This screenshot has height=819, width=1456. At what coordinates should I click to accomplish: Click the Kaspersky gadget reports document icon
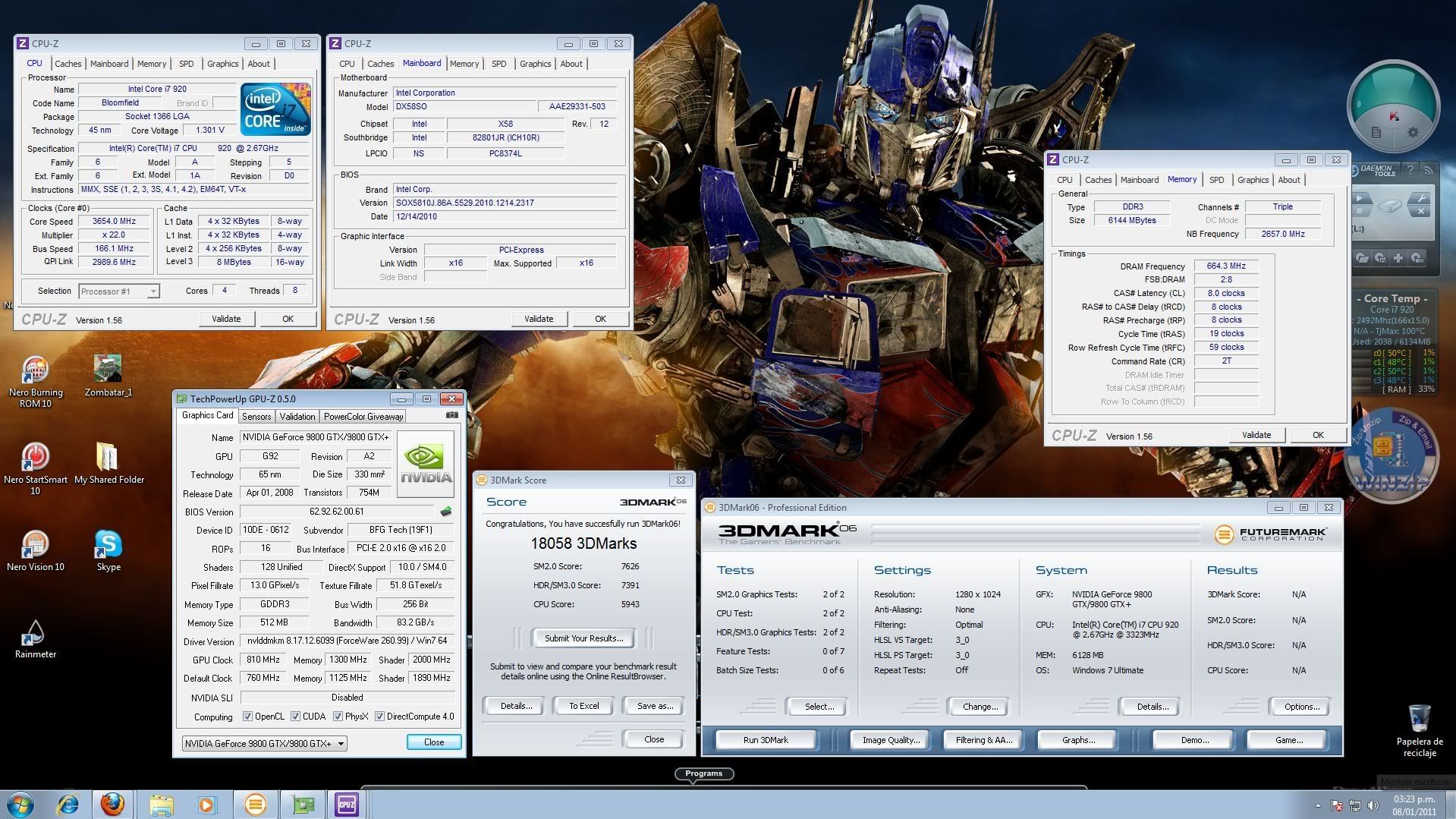click(1376, 133)
